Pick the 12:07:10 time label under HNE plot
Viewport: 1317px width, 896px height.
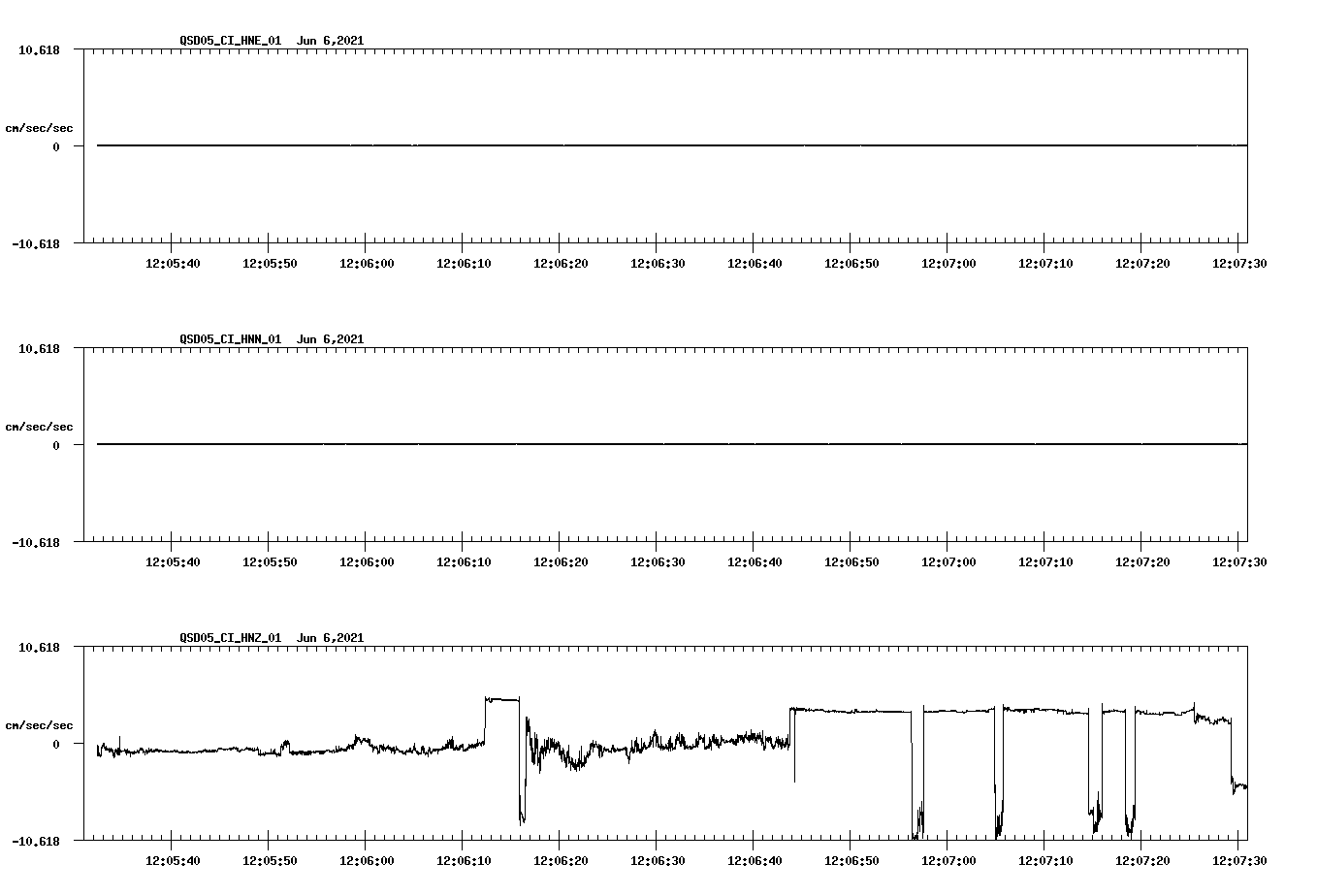pyautogui.click(x=1045, y=263)
